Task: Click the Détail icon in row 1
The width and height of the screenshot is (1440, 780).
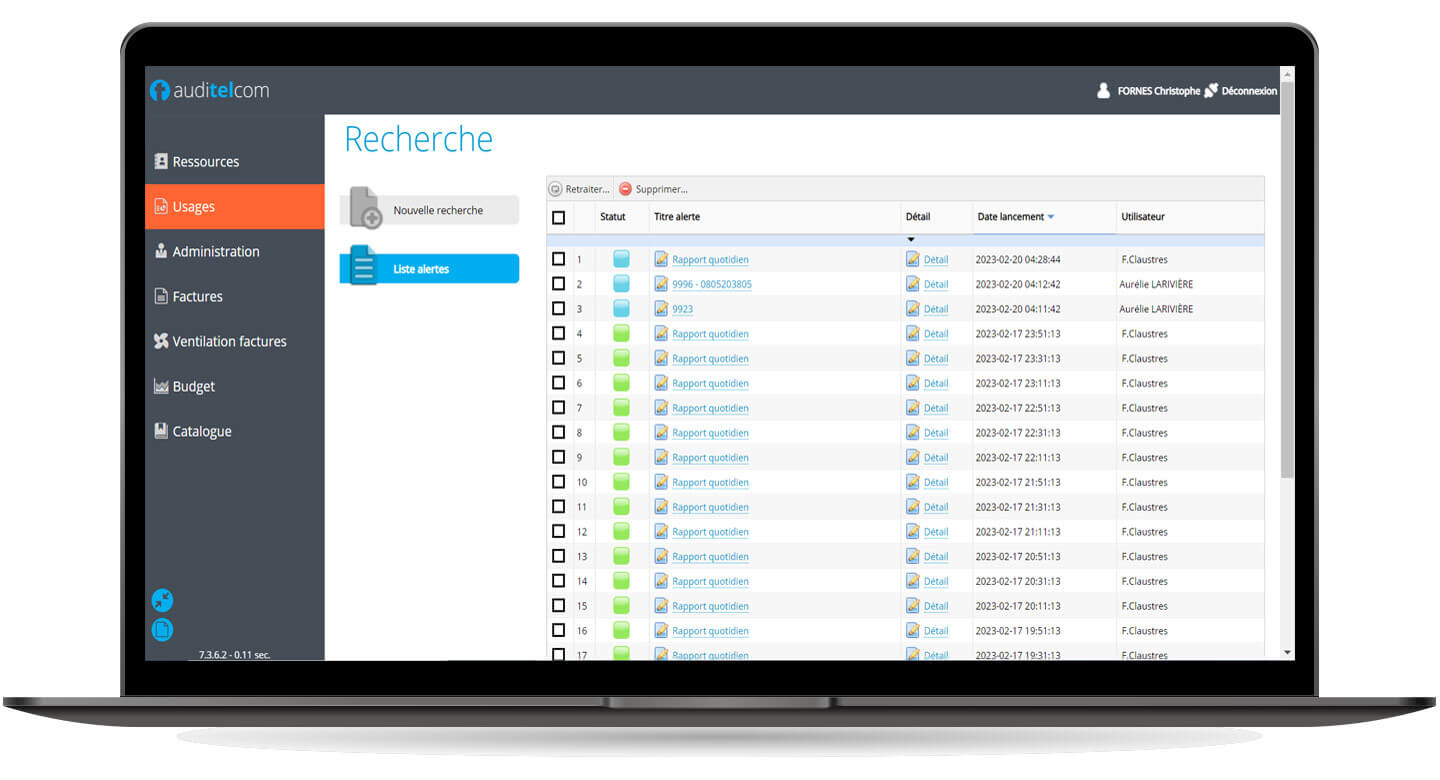Action: (912, 259)
